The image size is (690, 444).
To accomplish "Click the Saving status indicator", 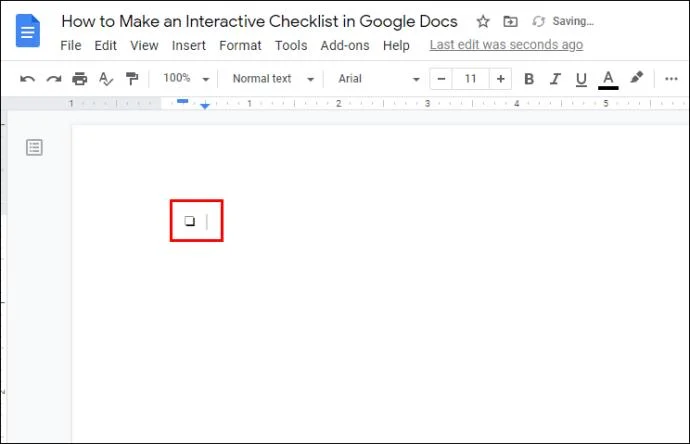I will click(x=563, y=21).
